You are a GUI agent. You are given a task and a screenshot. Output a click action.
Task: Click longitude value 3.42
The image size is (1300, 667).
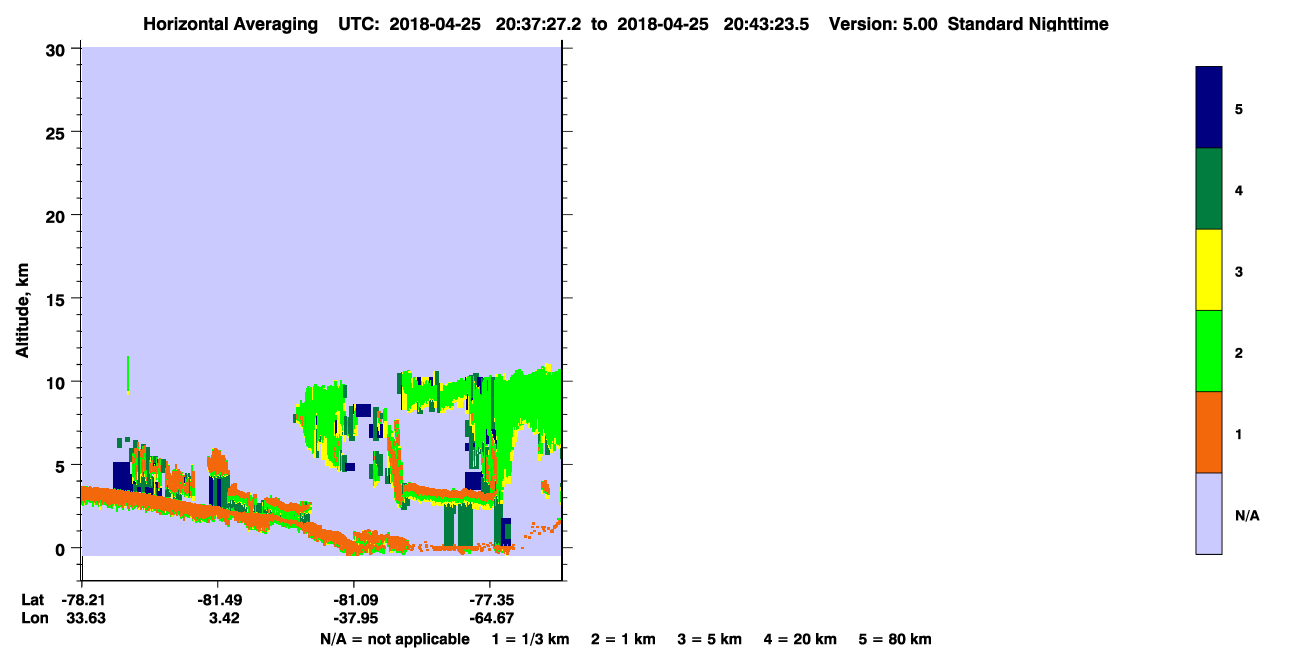pos(224,618)
